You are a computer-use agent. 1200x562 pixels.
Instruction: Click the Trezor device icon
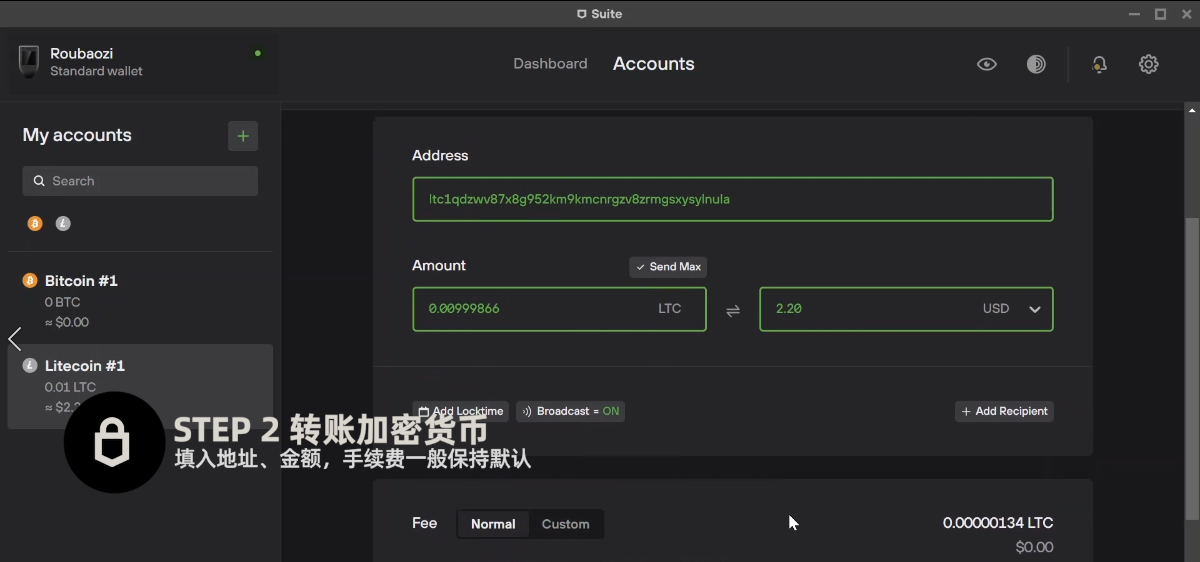tap(29, 62)
